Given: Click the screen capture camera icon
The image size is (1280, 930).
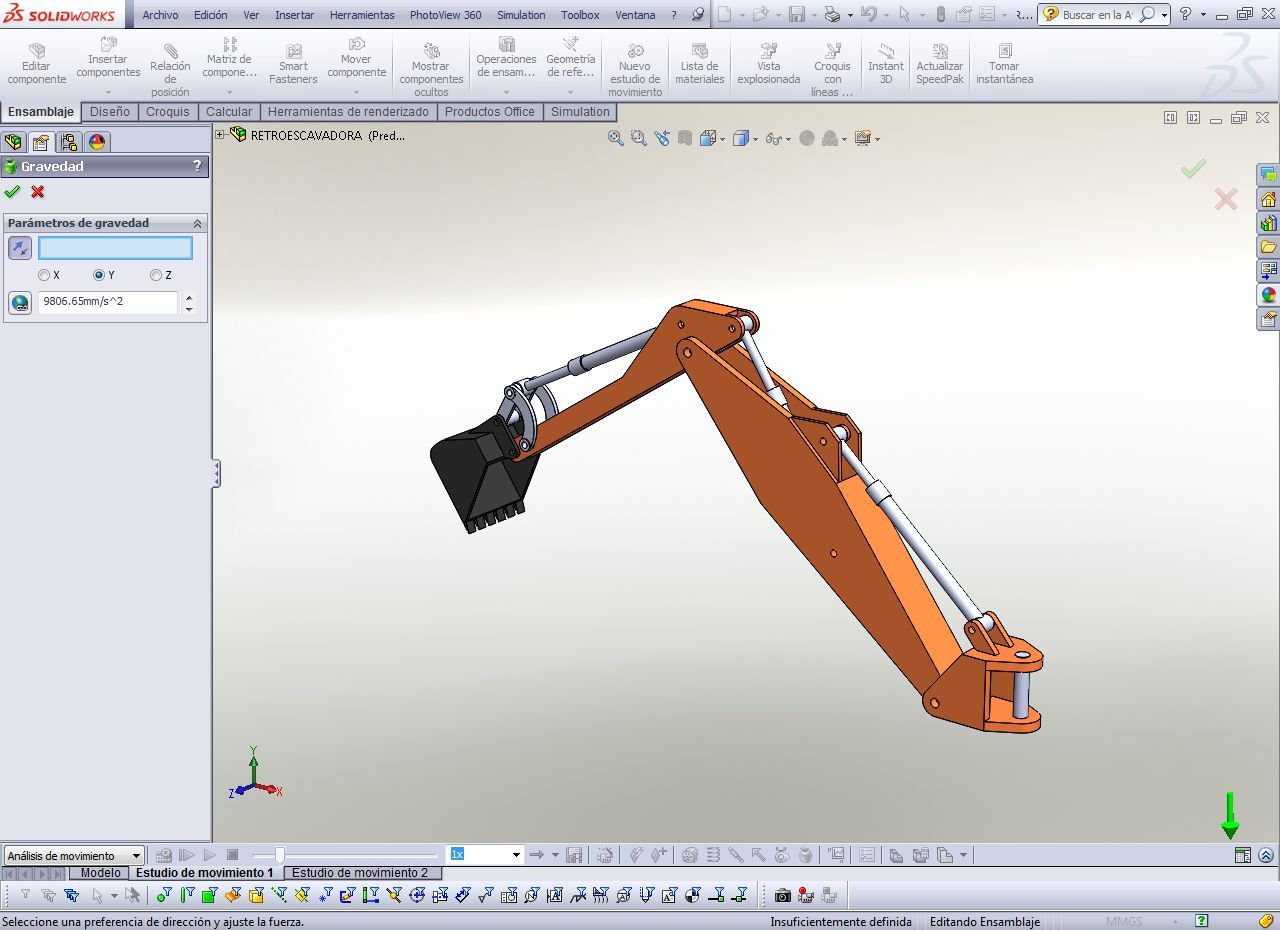Looking at the screenshot, I should pyautogui.click(x=783, y=895).
